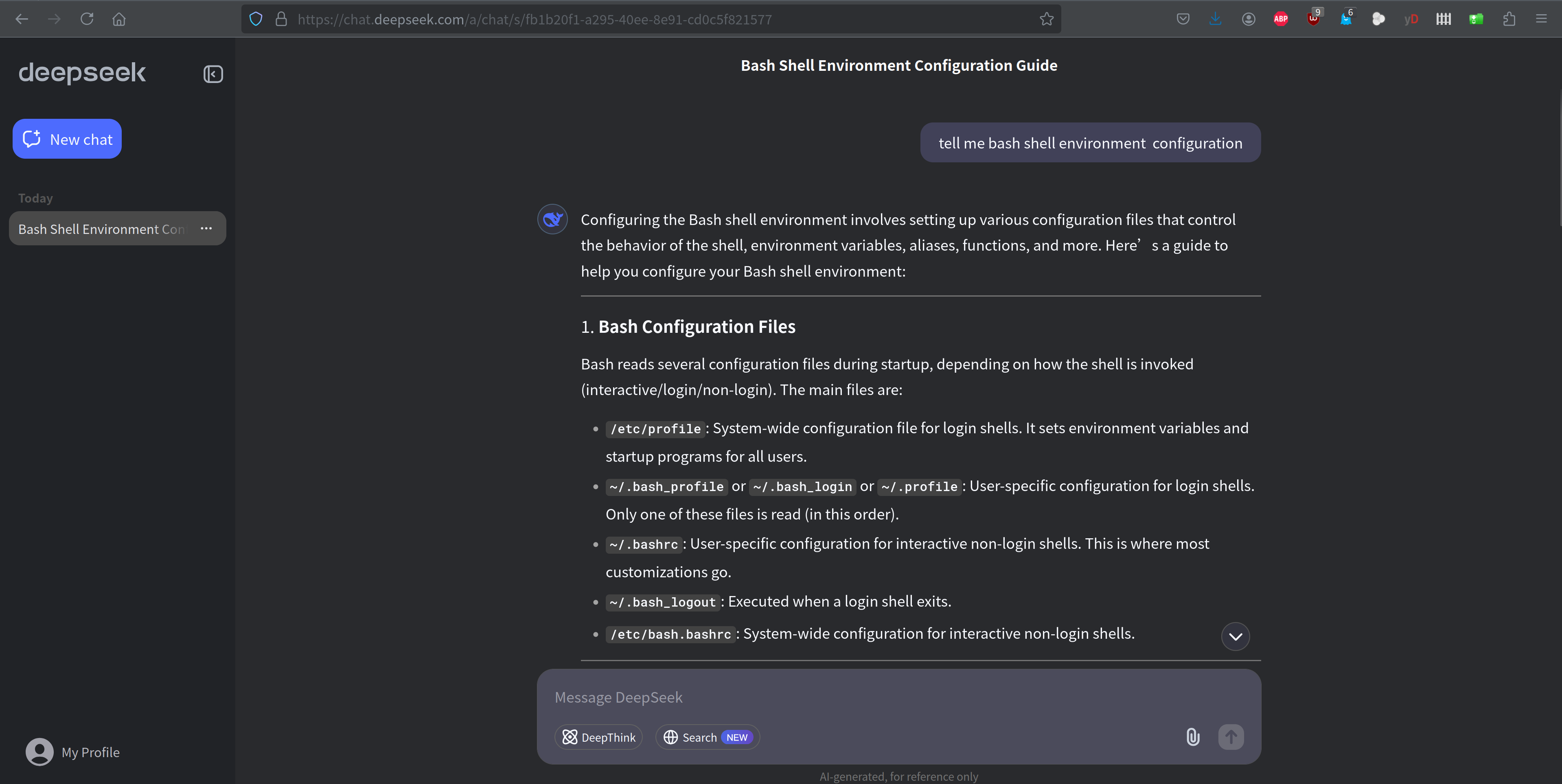Viewport: 1562px width, 784px height.
Task: Open My Profile menu
Action: coord(73,752)
